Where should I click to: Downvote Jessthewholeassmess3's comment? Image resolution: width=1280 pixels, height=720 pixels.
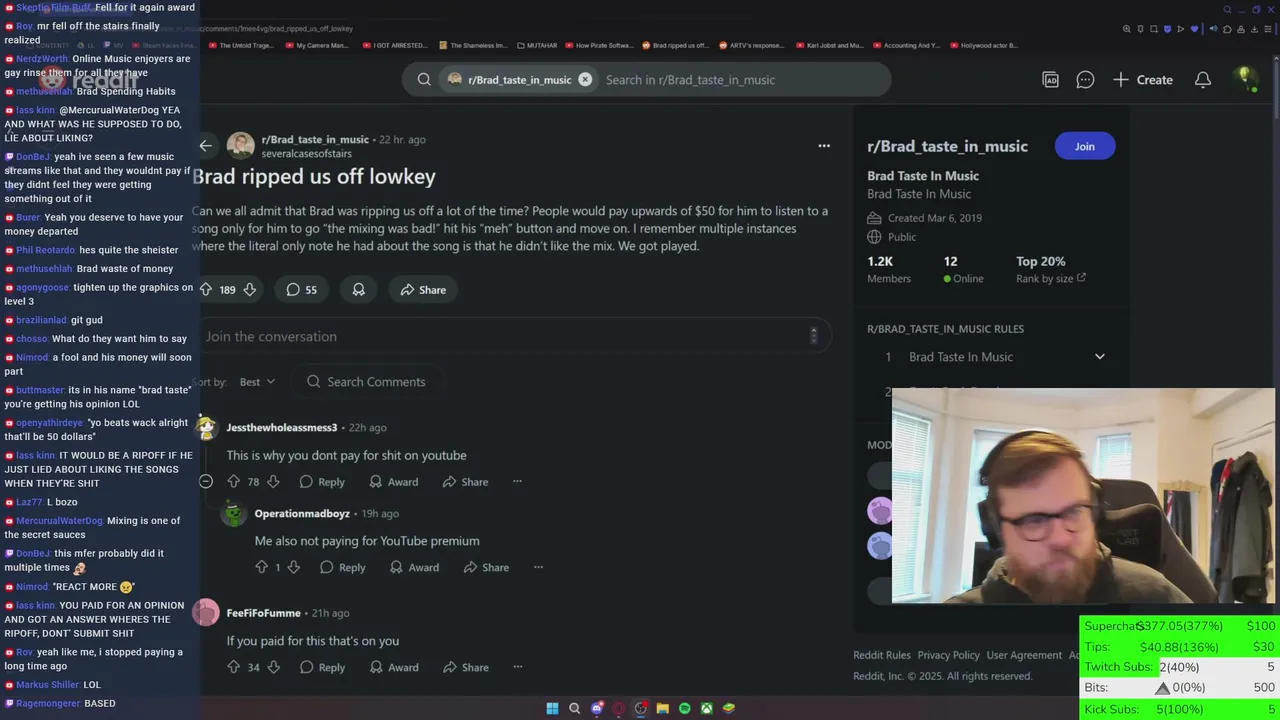[x=273, y=482]
